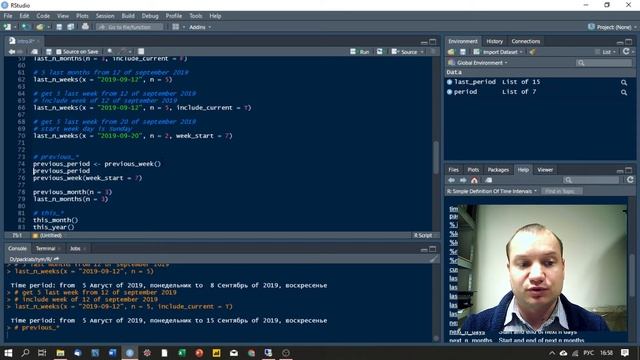This screenshot has width=640, height=360.
Task: Switch to the Jobs tab
Action: pos(75,249)
